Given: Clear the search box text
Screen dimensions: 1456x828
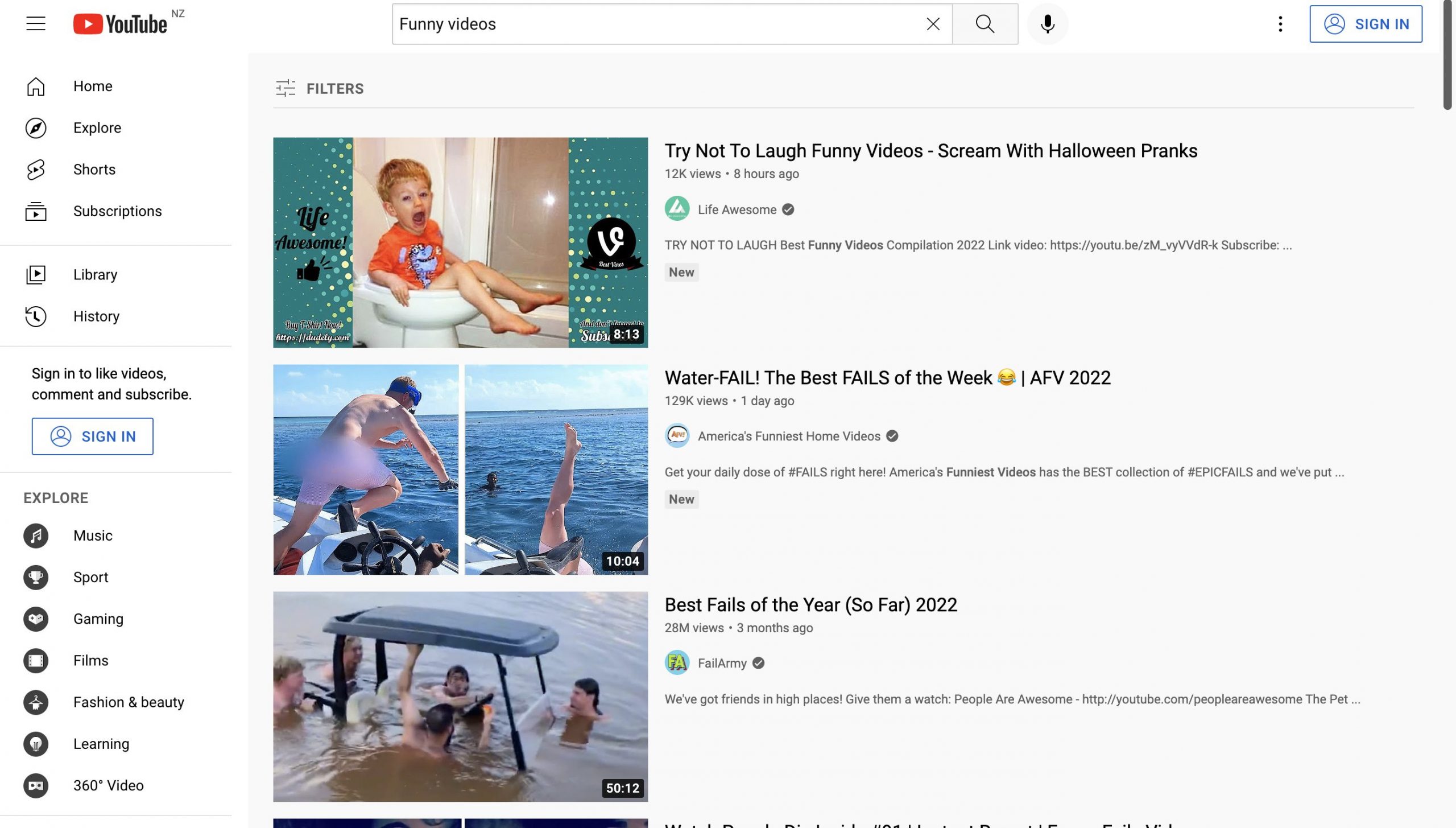Looking at the screenshot, I should click(933, 24).
